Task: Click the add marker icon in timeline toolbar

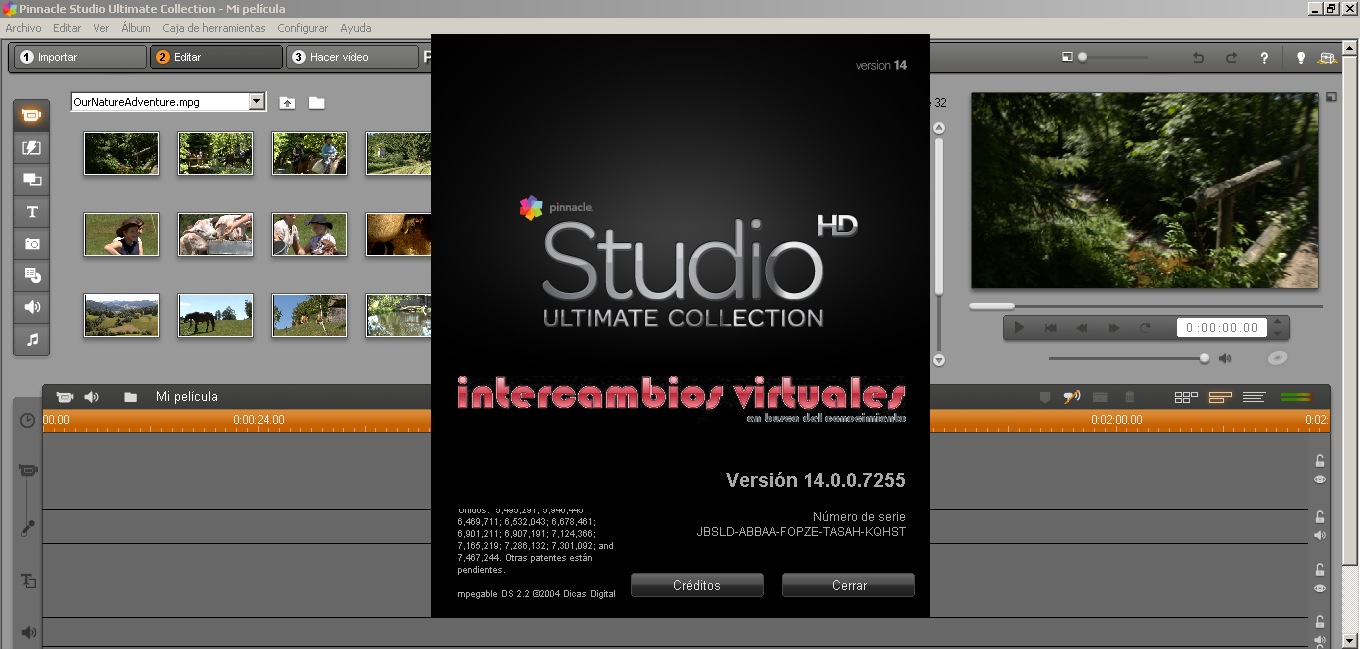Action: point(1045,397)
